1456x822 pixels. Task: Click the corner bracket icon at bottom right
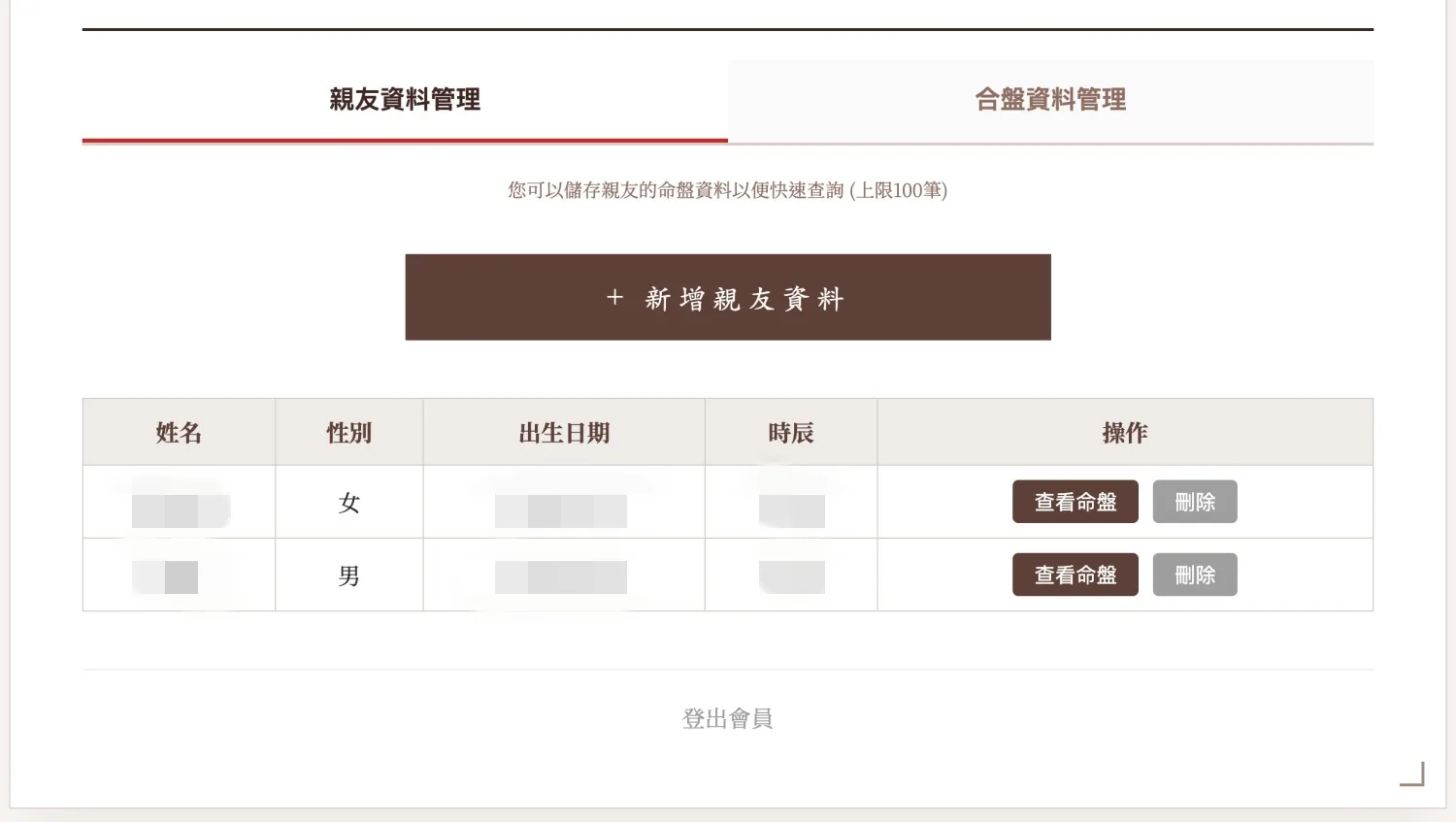1413,774
